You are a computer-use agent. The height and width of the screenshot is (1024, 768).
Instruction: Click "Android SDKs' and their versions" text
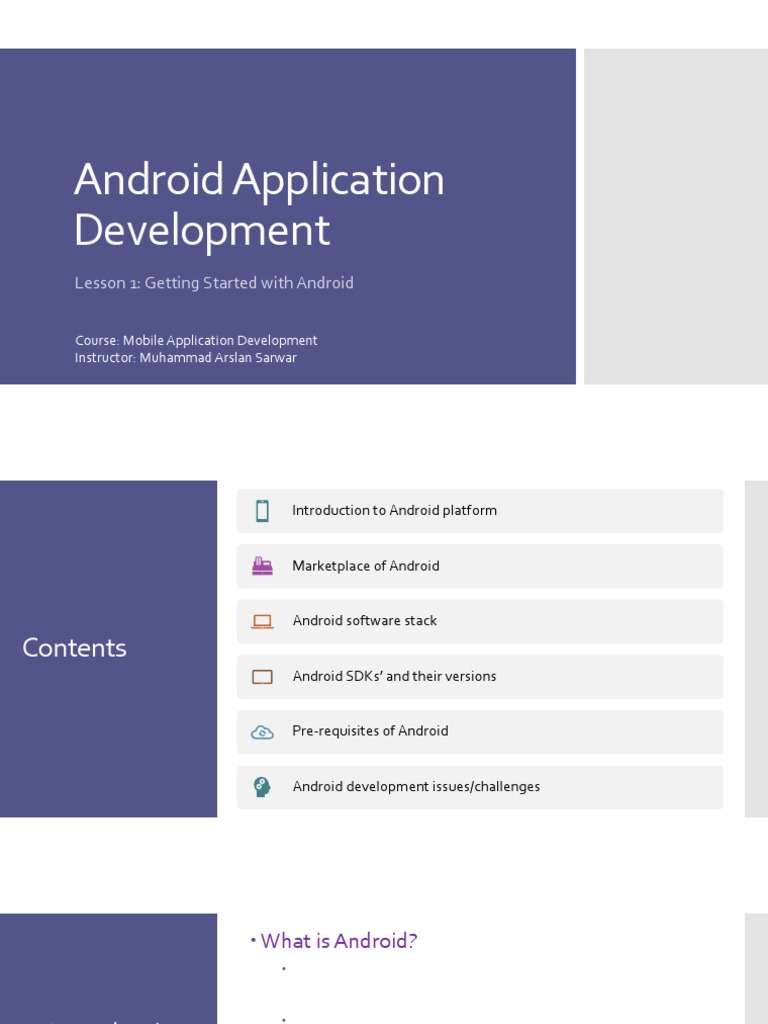pos(394,676)
